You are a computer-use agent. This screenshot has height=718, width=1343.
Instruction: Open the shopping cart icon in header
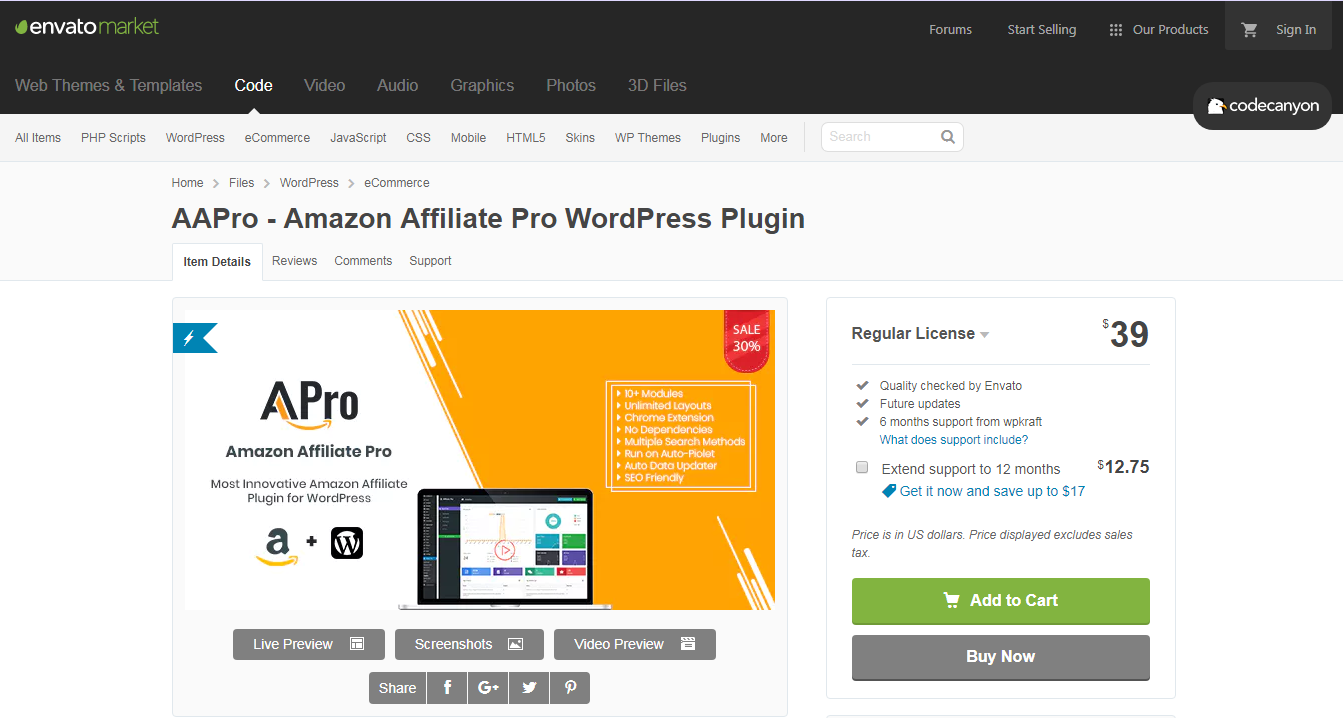[x=1249, y=30]
